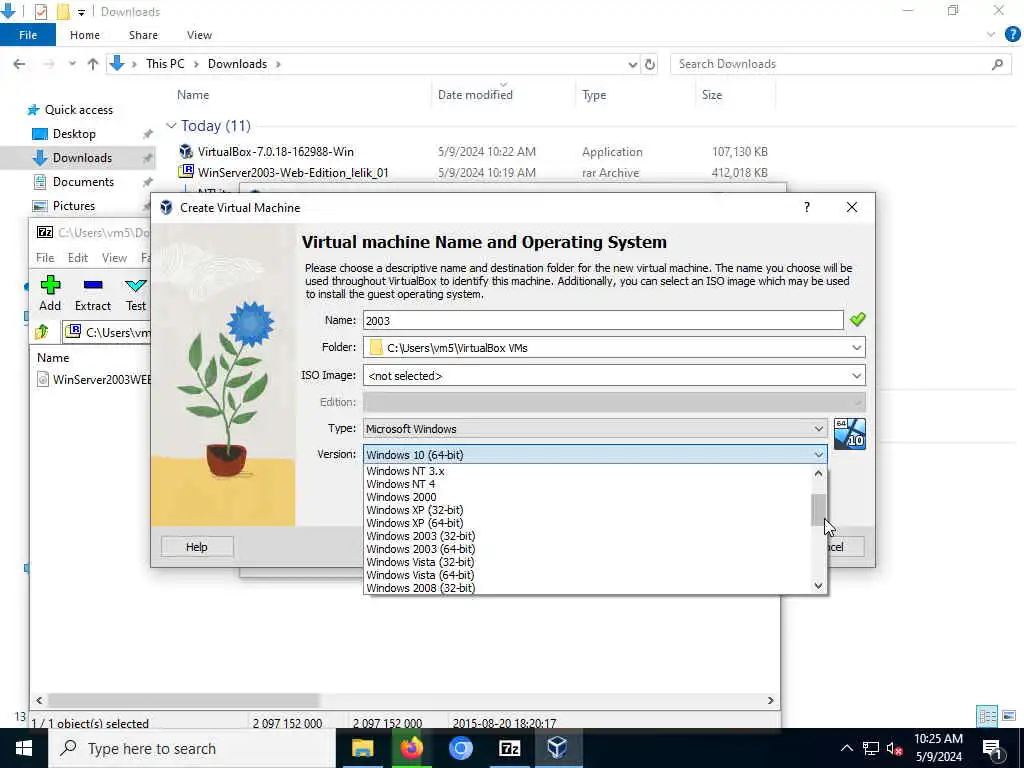Open the Home tab in Explorer ribbon
1024x768 pixels.
[85, 35]
